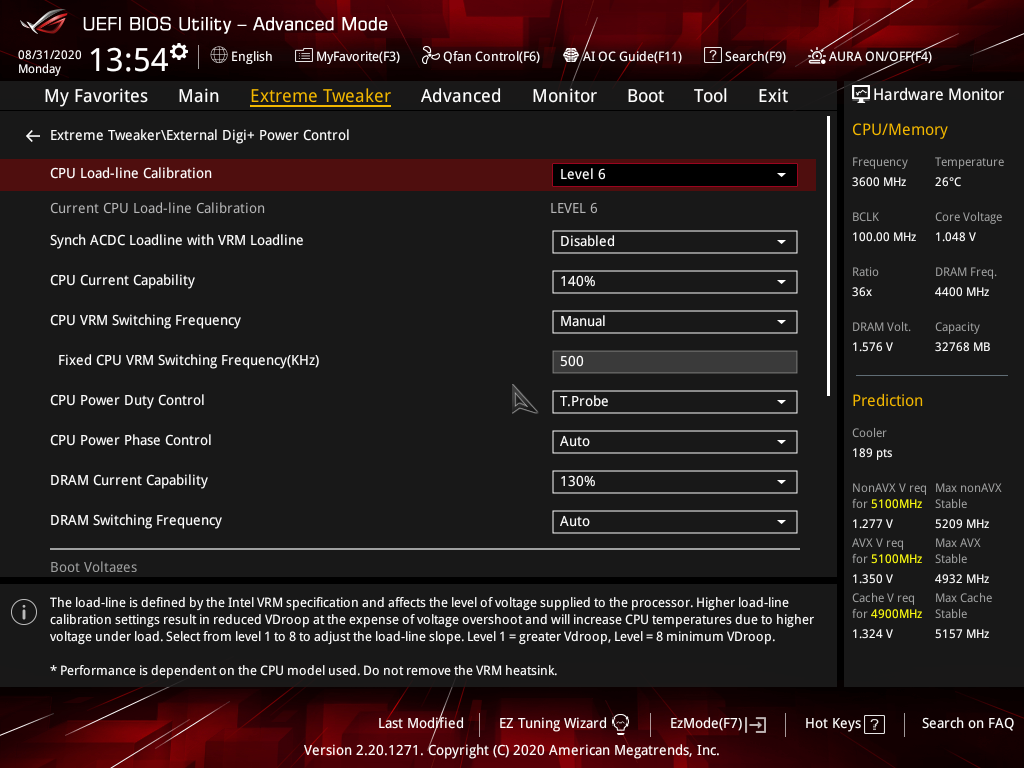1024x768 pixels.
Task: Click the Search(F9) question mark icon
Action: (x=712, y=56)
